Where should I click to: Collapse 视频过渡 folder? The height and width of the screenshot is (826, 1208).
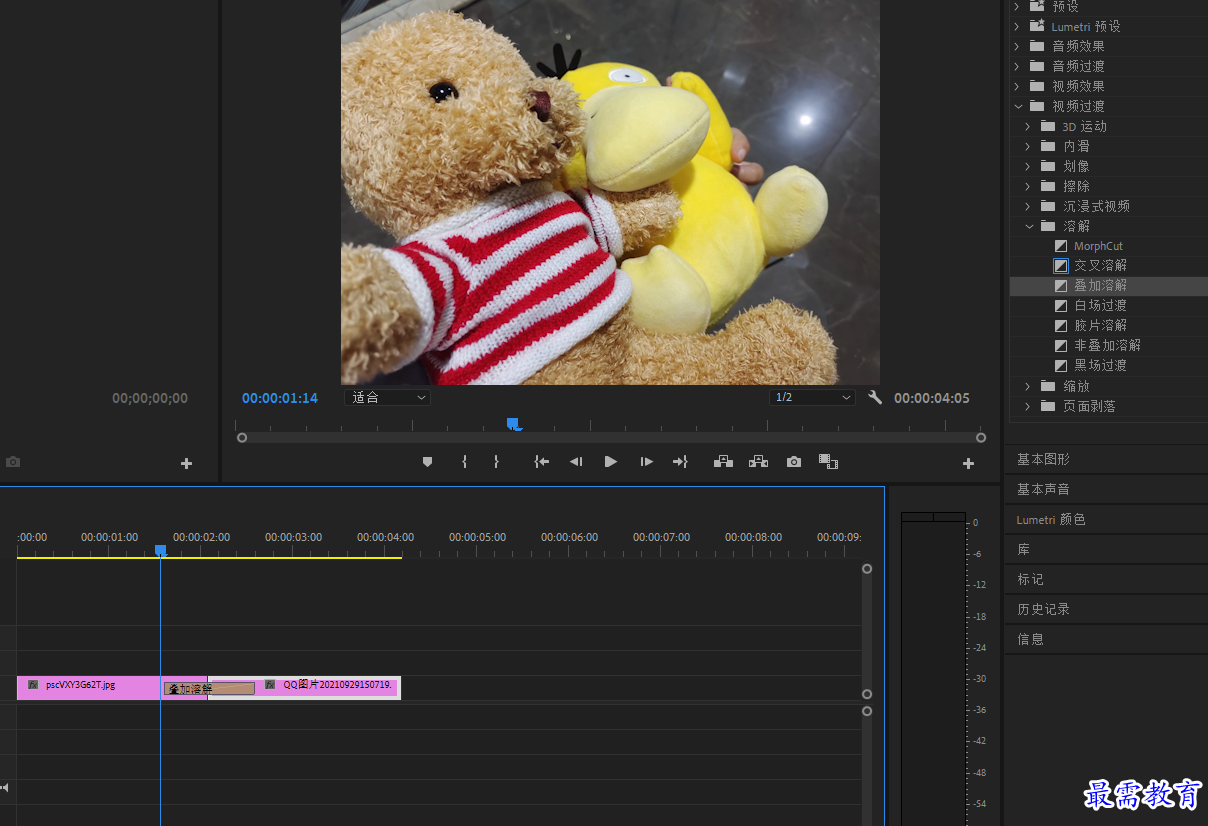coord(1018,106)
